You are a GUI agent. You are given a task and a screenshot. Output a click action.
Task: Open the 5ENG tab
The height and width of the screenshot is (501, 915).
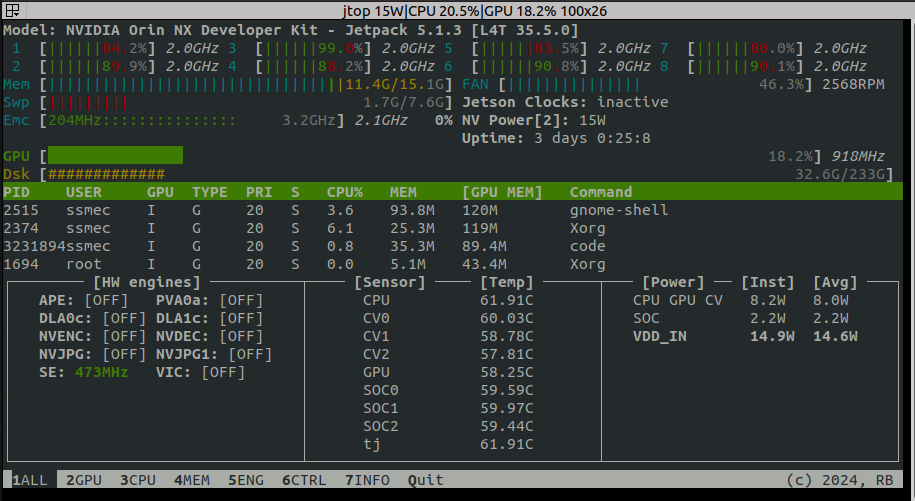pos(246,480)
